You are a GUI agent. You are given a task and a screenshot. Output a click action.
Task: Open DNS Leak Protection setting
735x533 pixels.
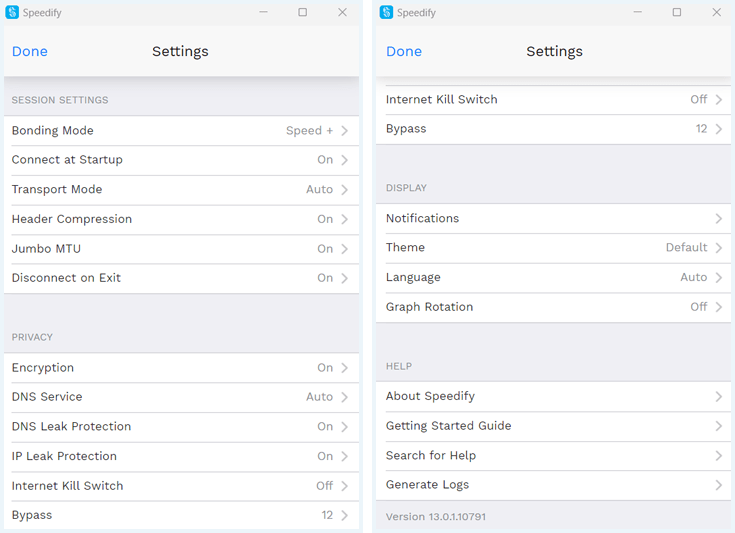(181, 427)
